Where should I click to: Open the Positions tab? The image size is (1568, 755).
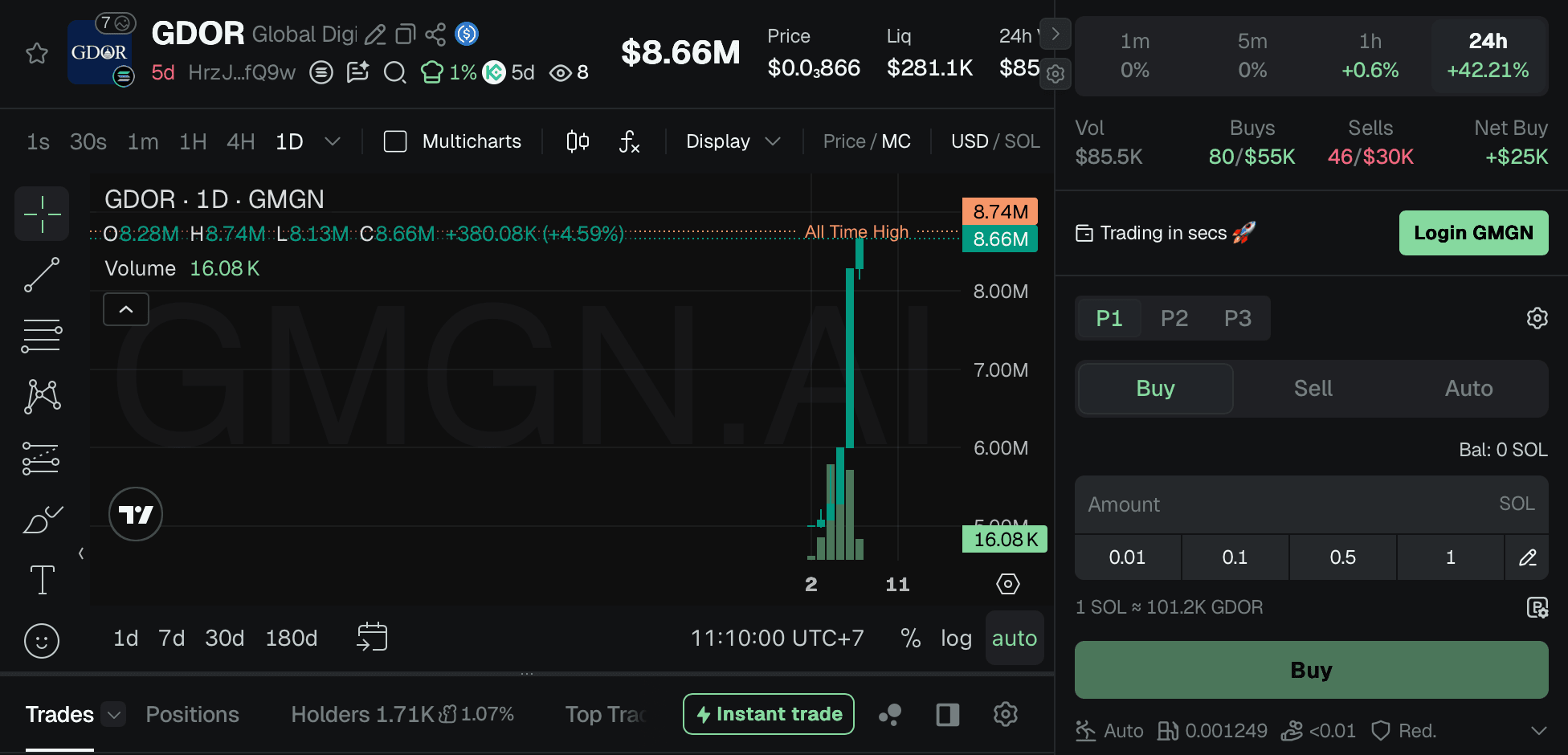coord(192,714)
